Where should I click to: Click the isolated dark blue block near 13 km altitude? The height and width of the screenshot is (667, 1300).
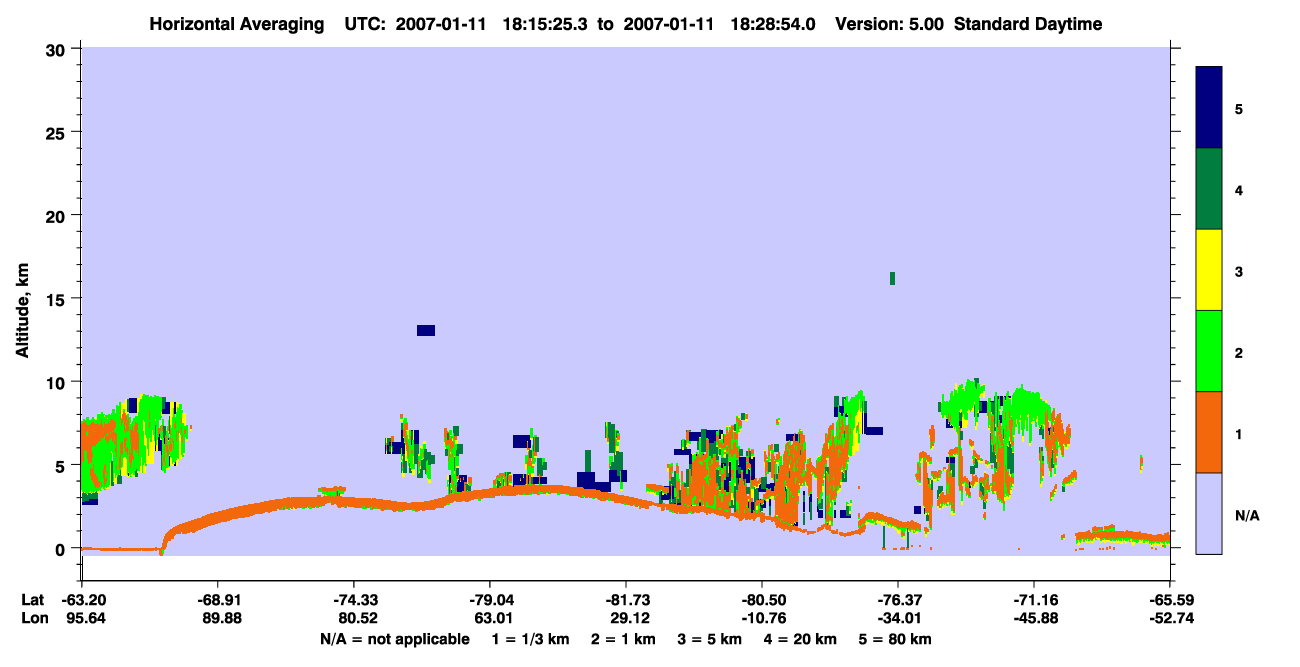click(426, 331)
